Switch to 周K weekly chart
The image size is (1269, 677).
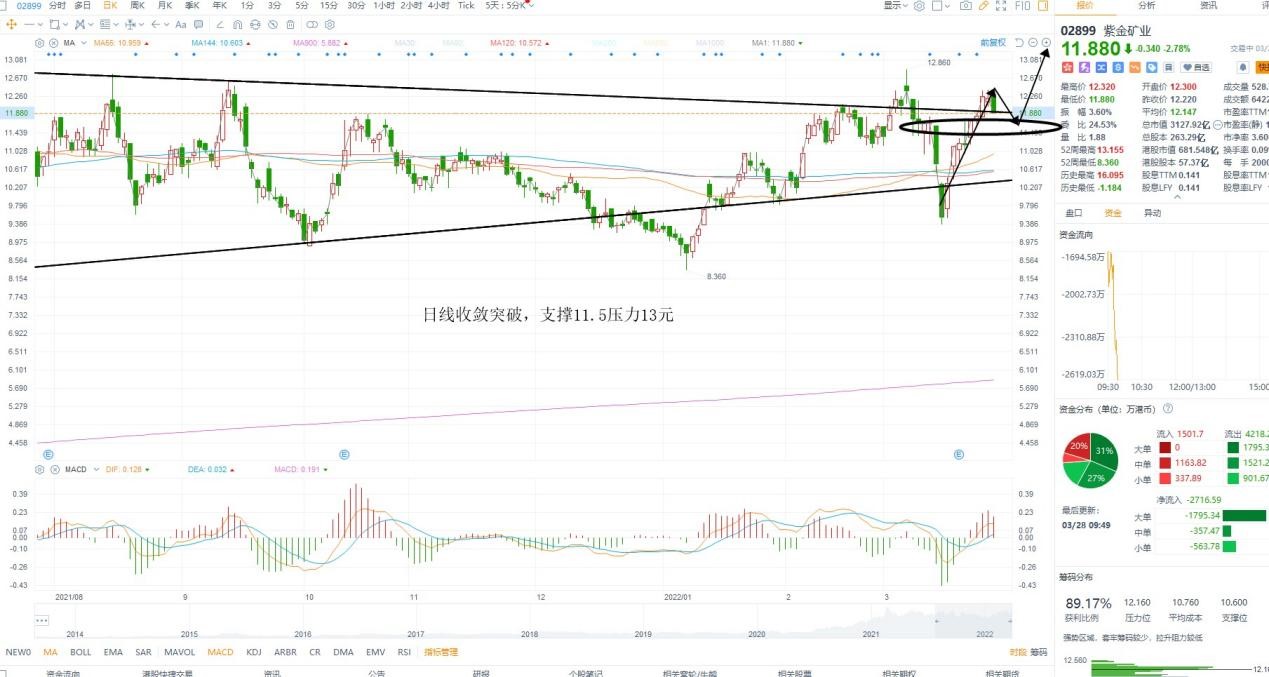137,6
